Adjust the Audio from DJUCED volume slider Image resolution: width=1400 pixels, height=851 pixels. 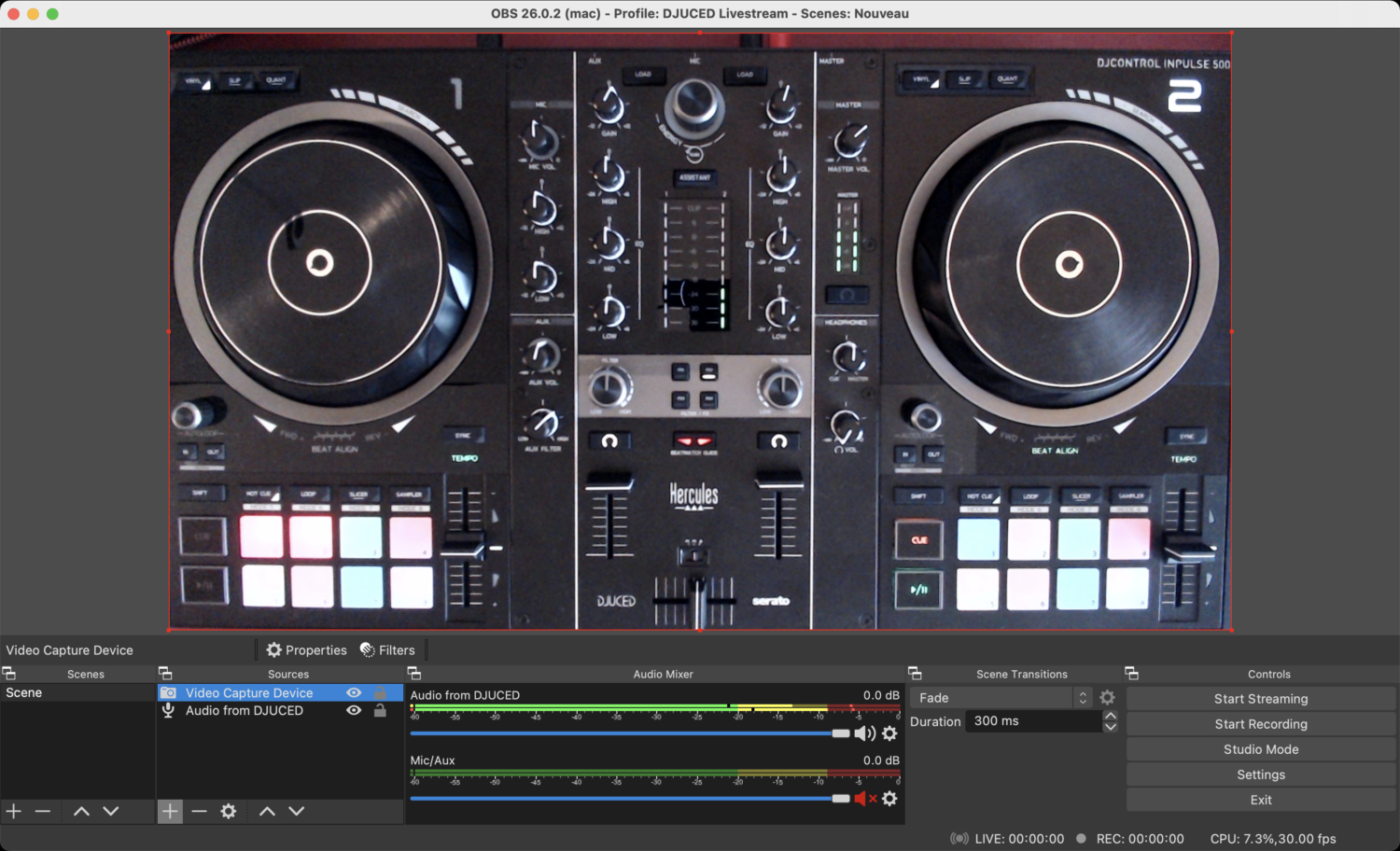(x=841, y=733)
